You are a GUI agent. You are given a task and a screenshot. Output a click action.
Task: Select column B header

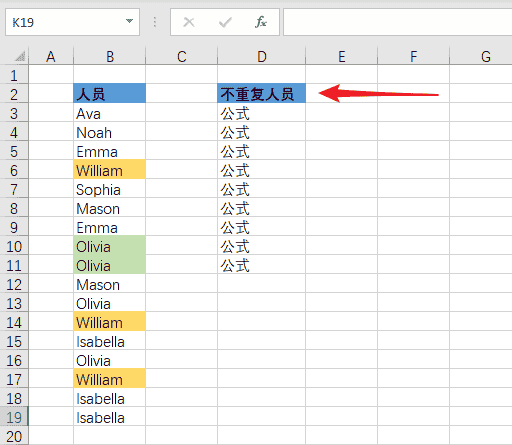(110, 56)
